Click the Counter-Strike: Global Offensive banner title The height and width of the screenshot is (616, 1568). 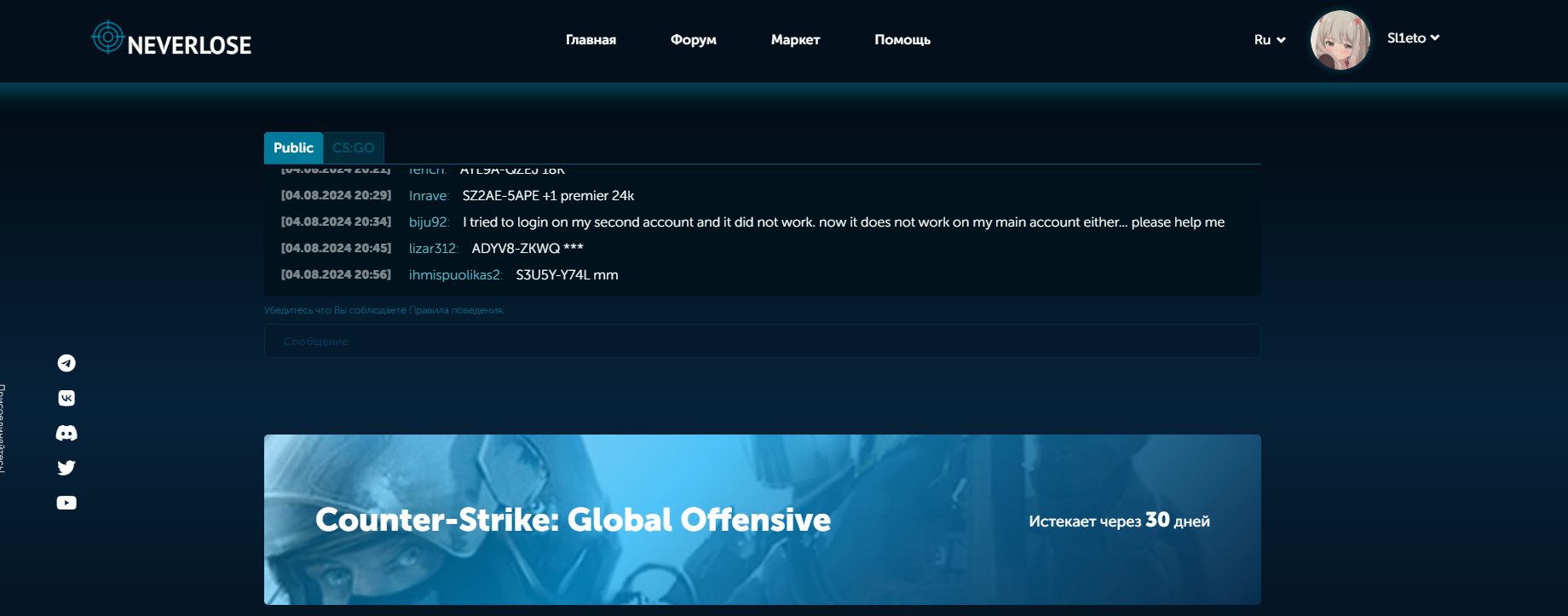point(573,520)
